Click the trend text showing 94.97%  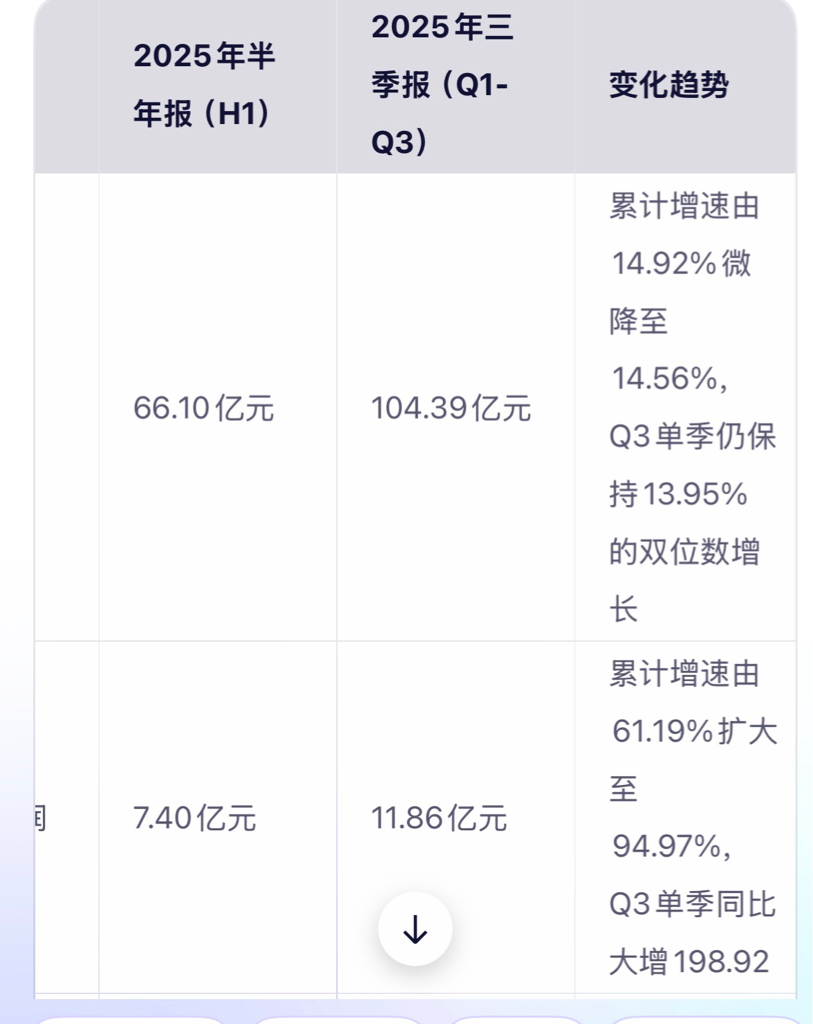(671, 846)
